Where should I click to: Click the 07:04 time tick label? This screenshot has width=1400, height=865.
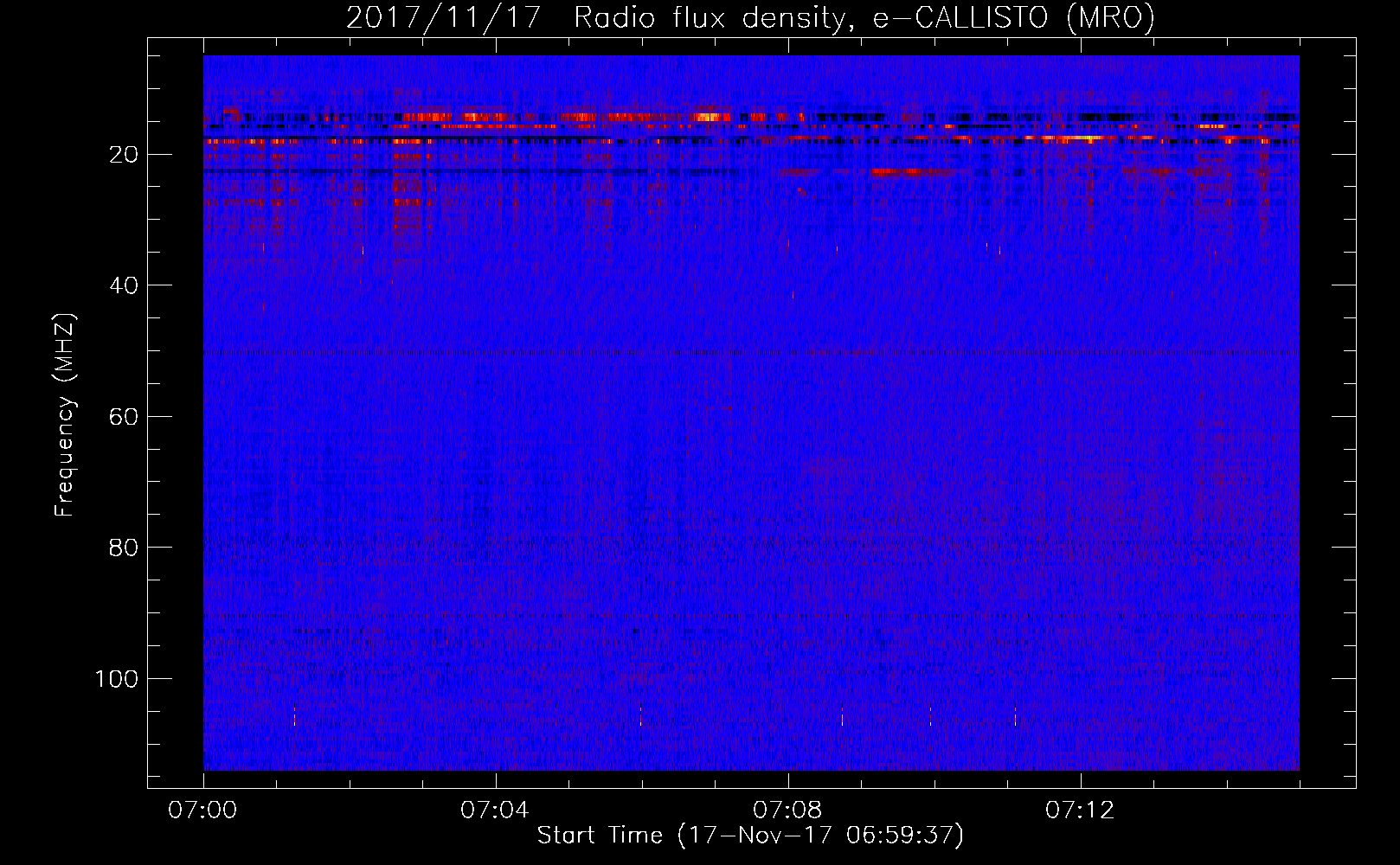(x=495, y=811)
